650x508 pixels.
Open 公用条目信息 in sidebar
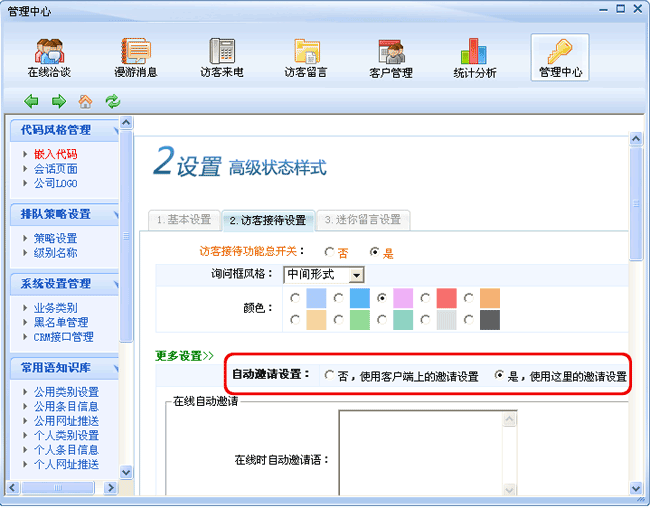(x=66, y=406)
